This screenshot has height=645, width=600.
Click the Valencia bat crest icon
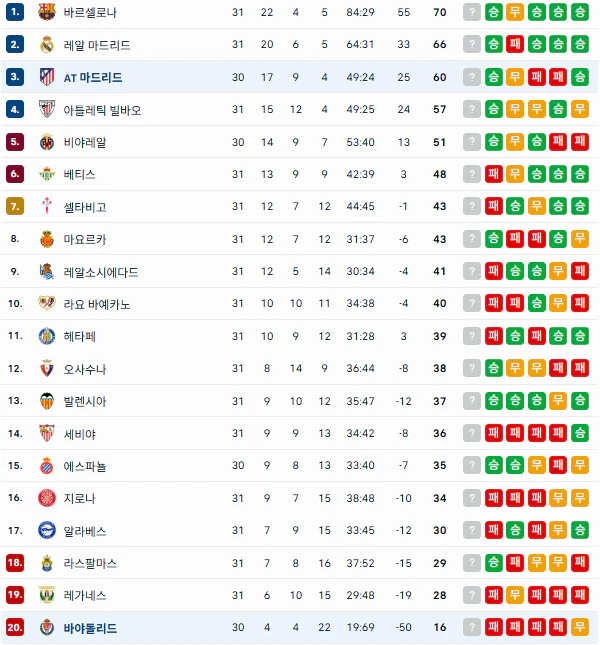tap(46, 401)
